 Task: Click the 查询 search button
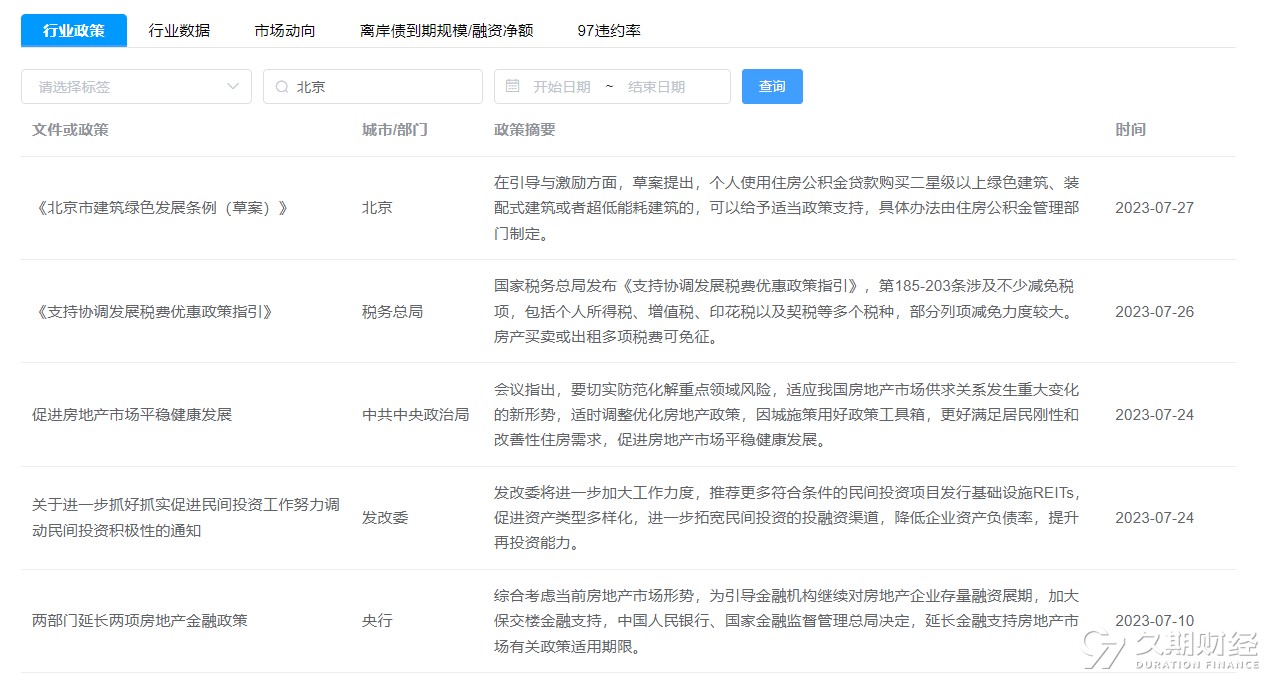[x=772, y=86]
